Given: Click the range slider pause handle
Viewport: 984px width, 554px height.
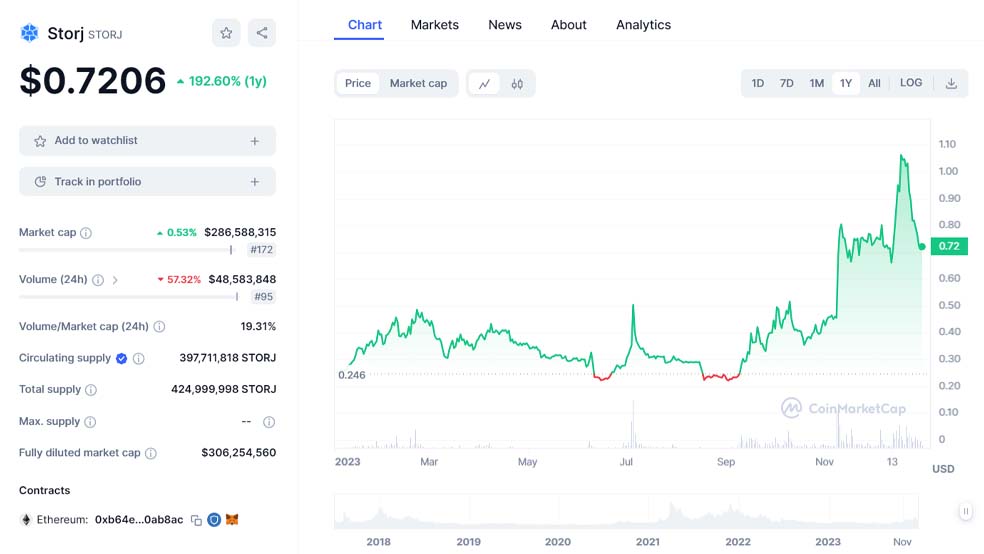Looking at the screenshot, I should pos(966,511).
